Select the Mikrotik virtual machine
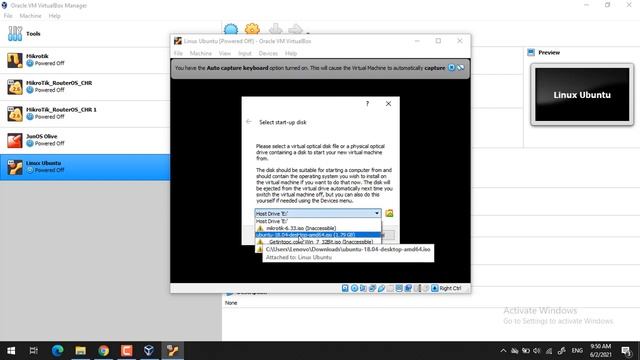 tap(85, 60)
